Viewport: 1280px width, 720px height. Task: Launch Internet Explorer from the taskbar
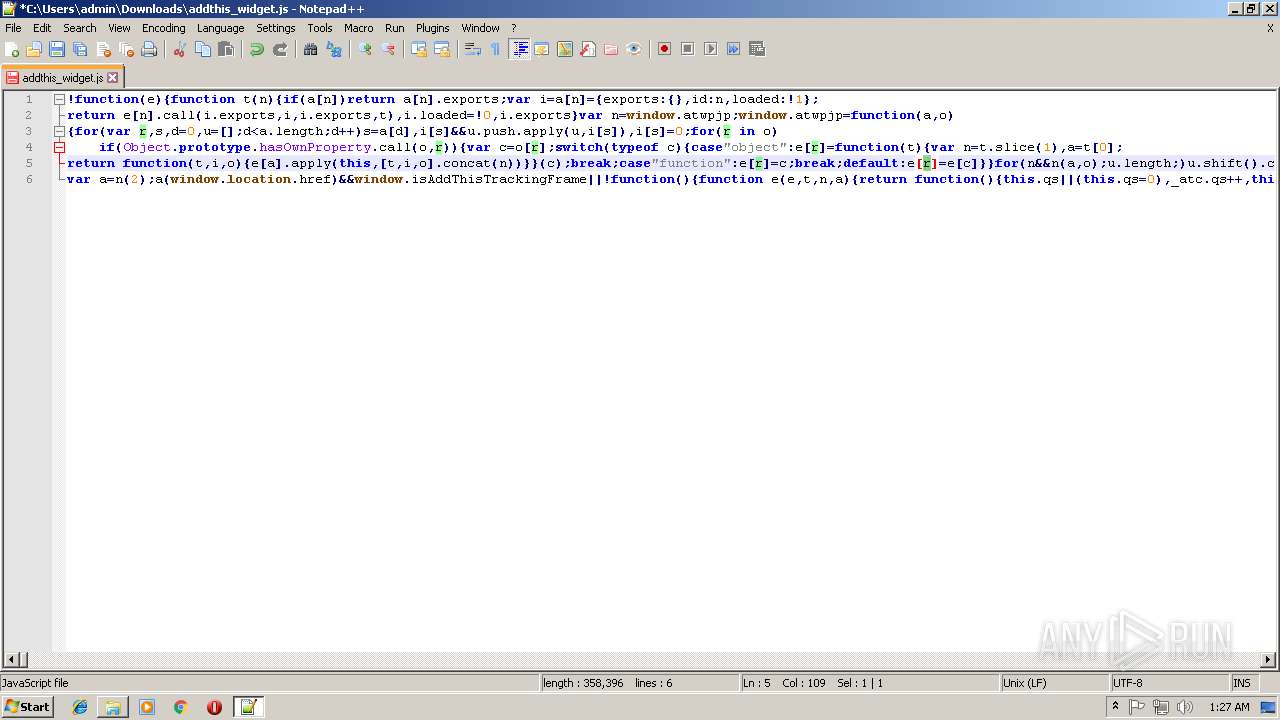[80, 707]
